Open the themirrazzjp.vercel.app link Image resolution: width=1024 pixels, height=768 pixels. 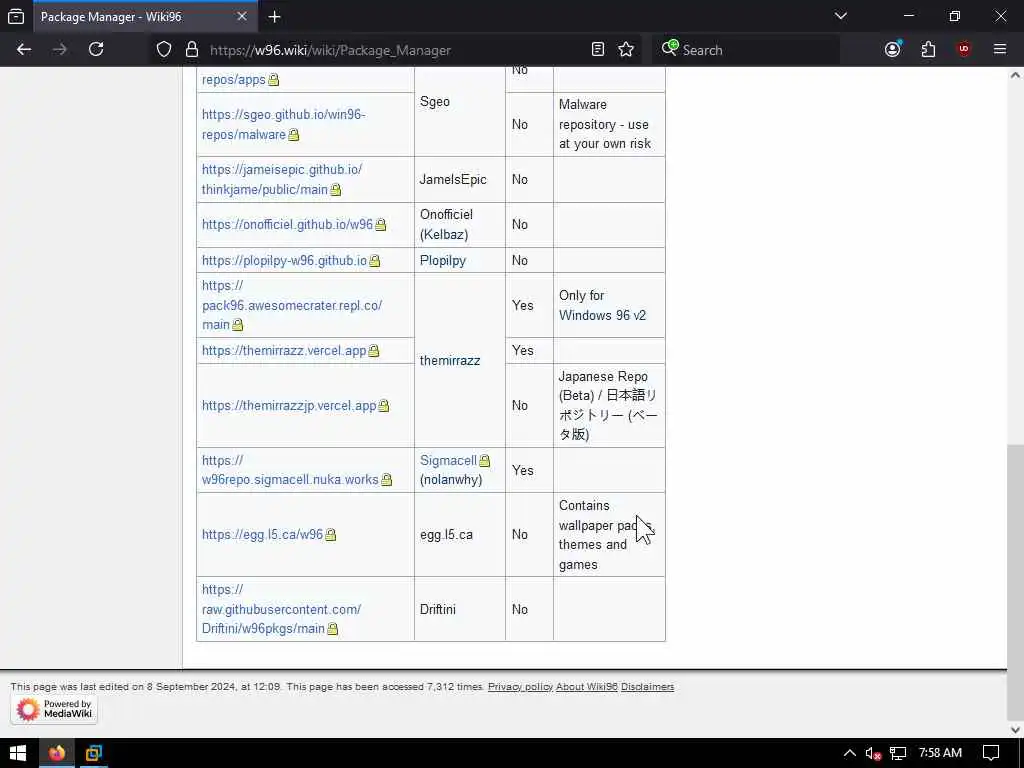click(289, 406)
